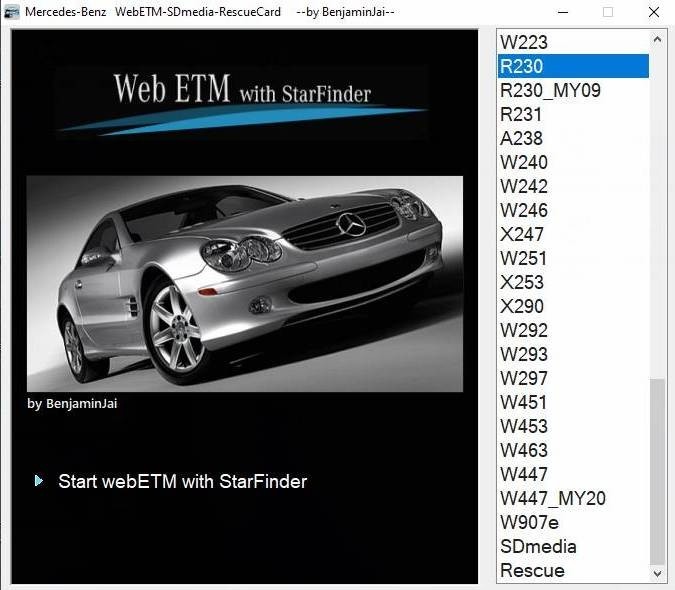The width and height of the screenshot is (675, 590).
Task: Pick W907e from the list
Action: (573, 523)
